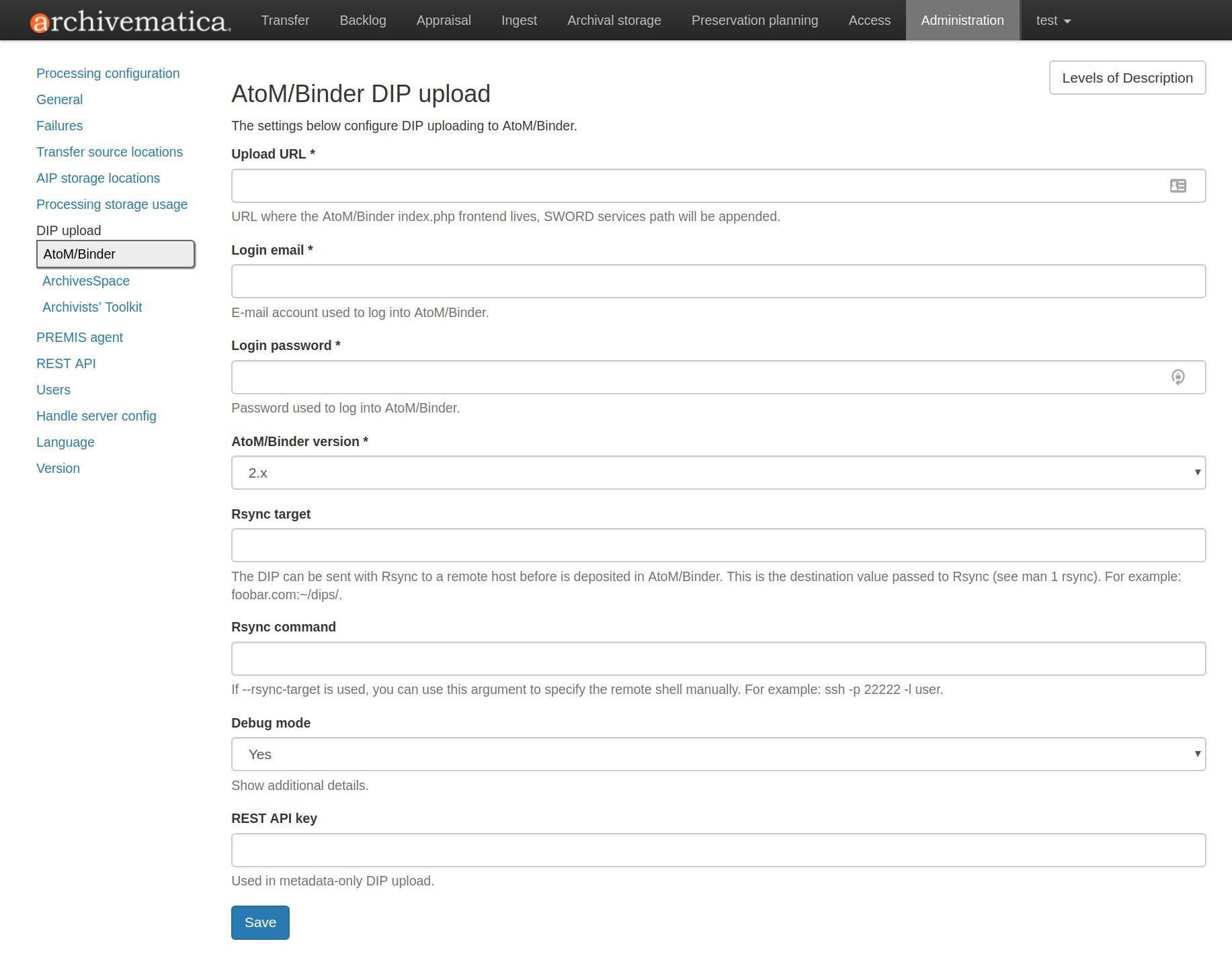This screenshot has height=960, width=1232.
Task: View Processing storage usage
Action: coord(112,204)
